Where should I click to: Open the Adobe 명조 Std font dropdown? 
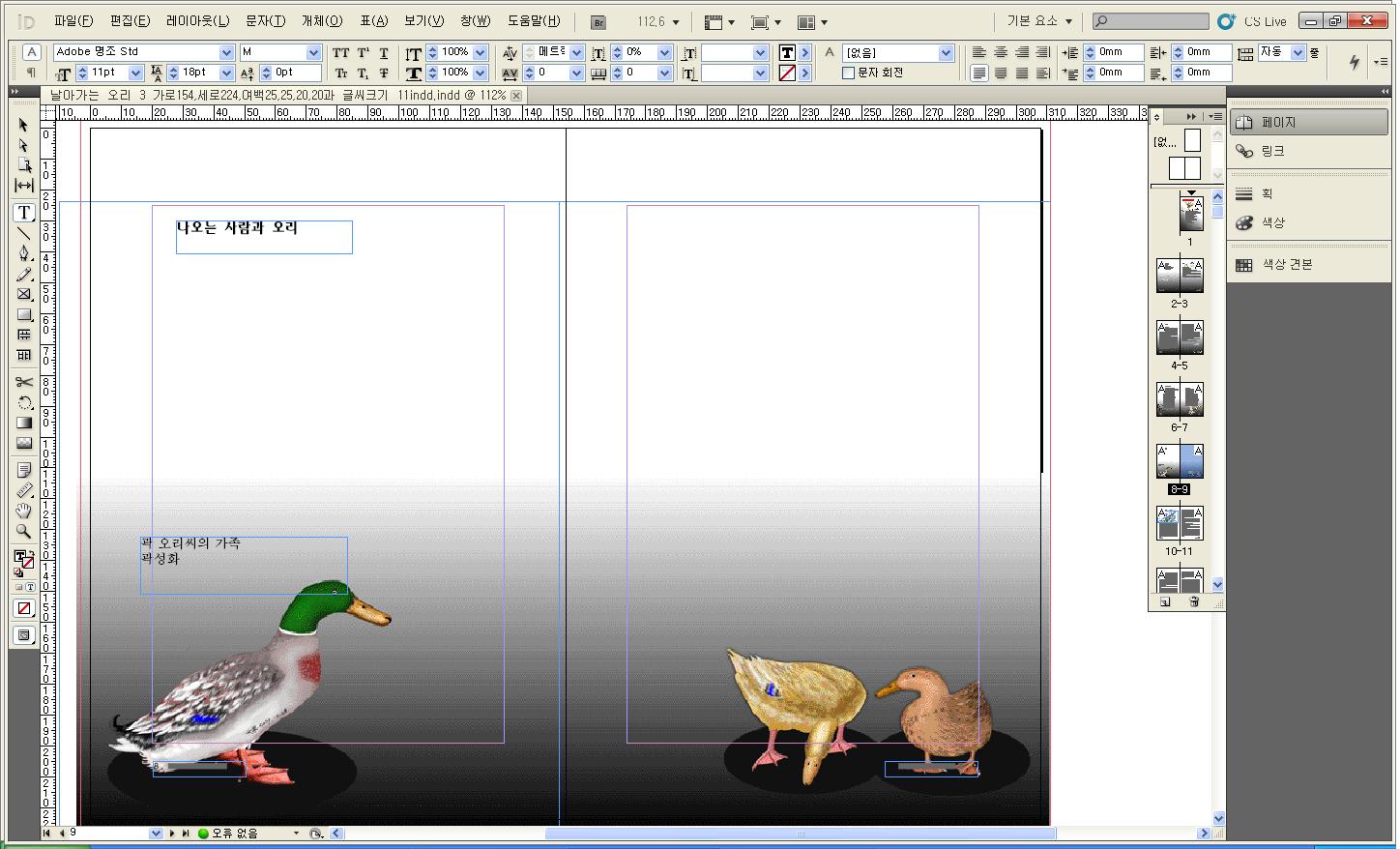coord(226,53)
